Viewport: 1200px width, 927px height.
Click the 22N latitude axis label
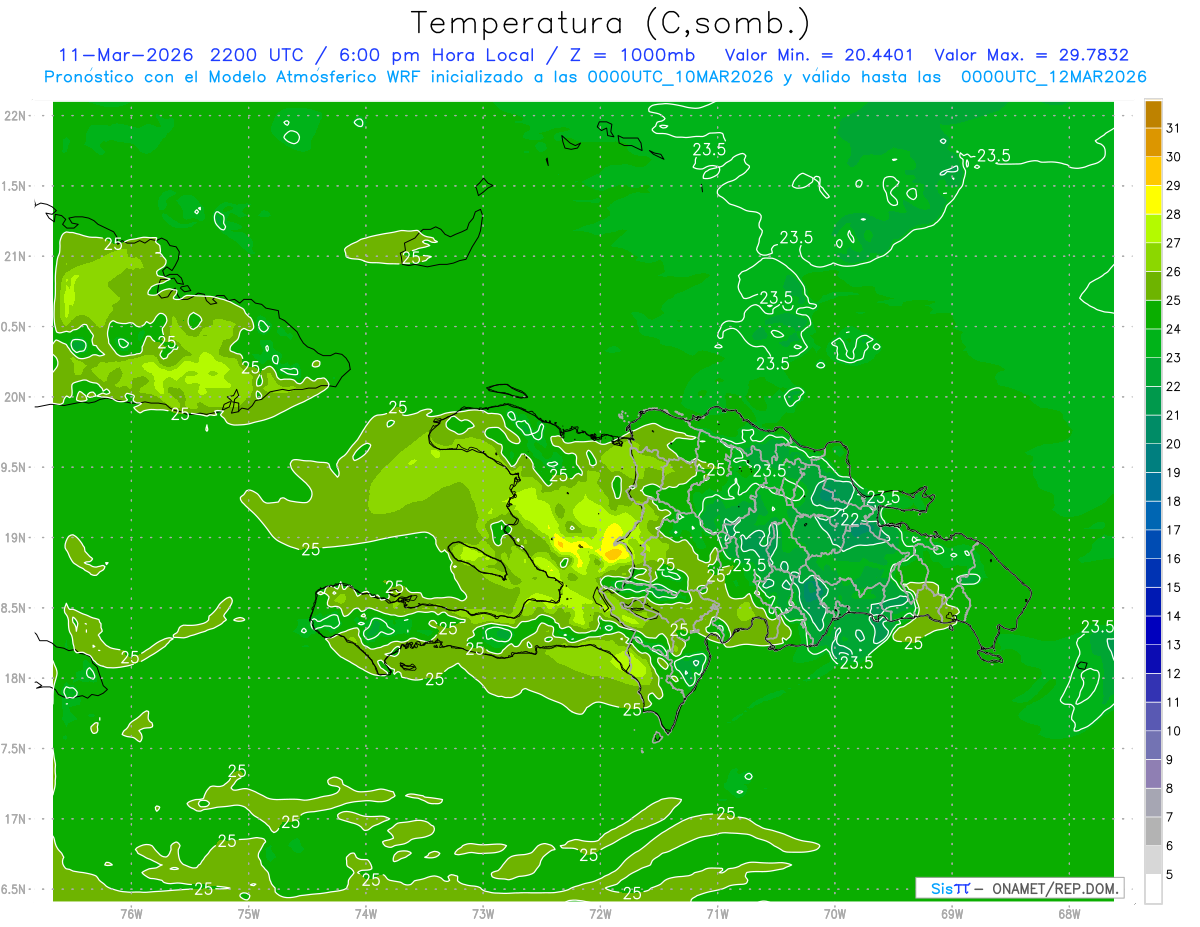pos(16,116)
